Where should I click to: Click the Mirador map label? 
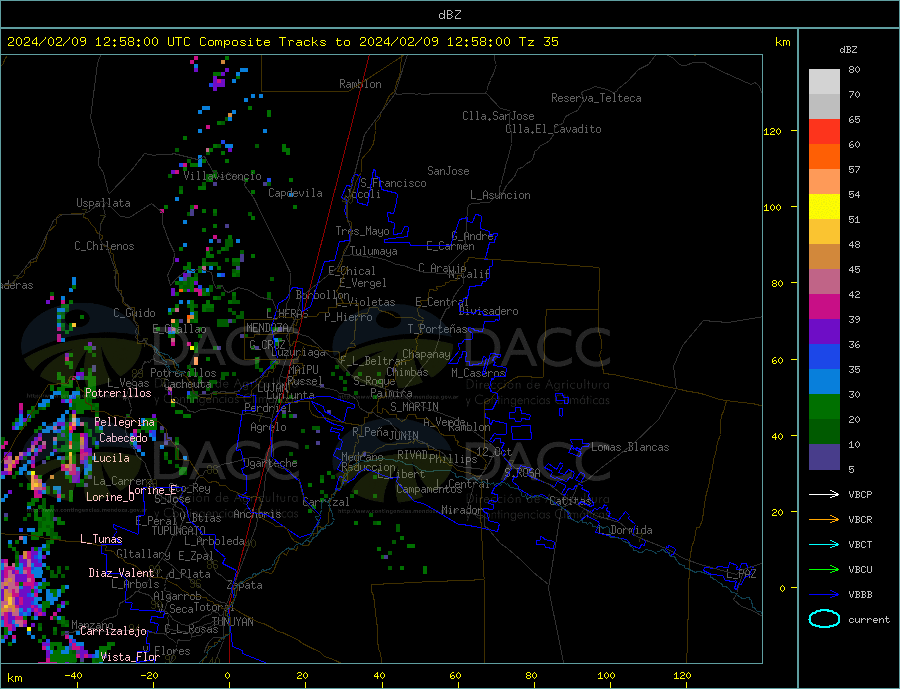coord(462,510)
